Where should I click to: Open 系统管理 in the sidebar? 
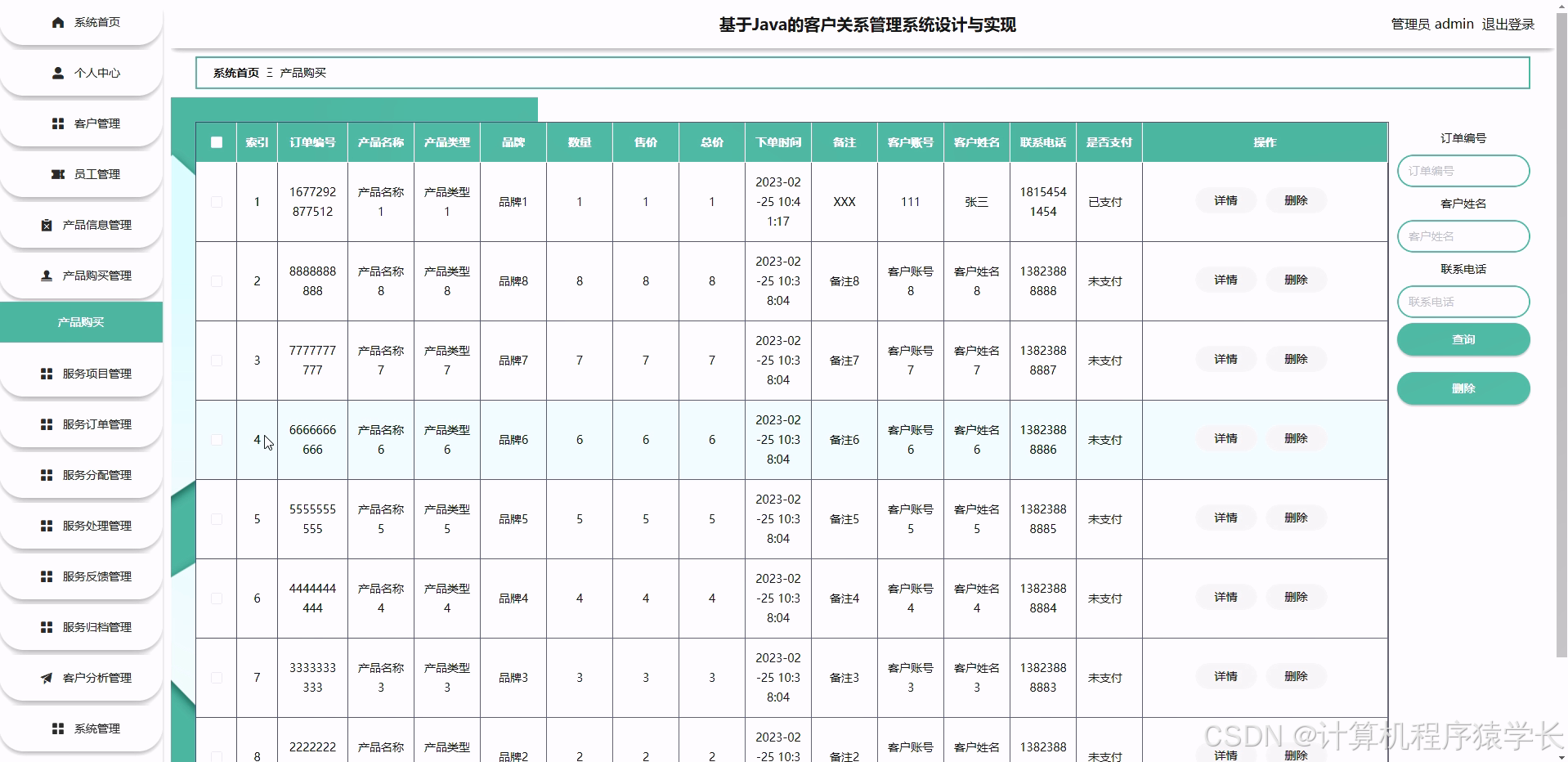[81, 728]
